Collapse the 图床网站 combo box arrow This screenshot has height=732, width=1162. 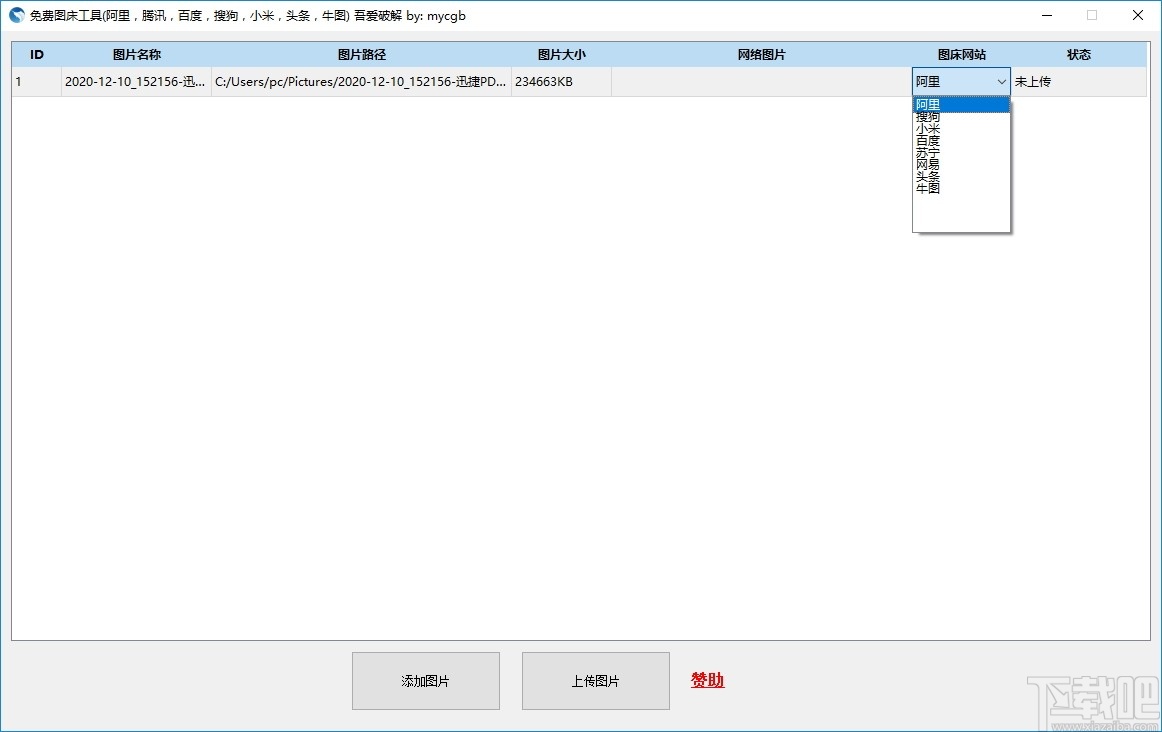pyautogui.click(x=1002, y=81)
